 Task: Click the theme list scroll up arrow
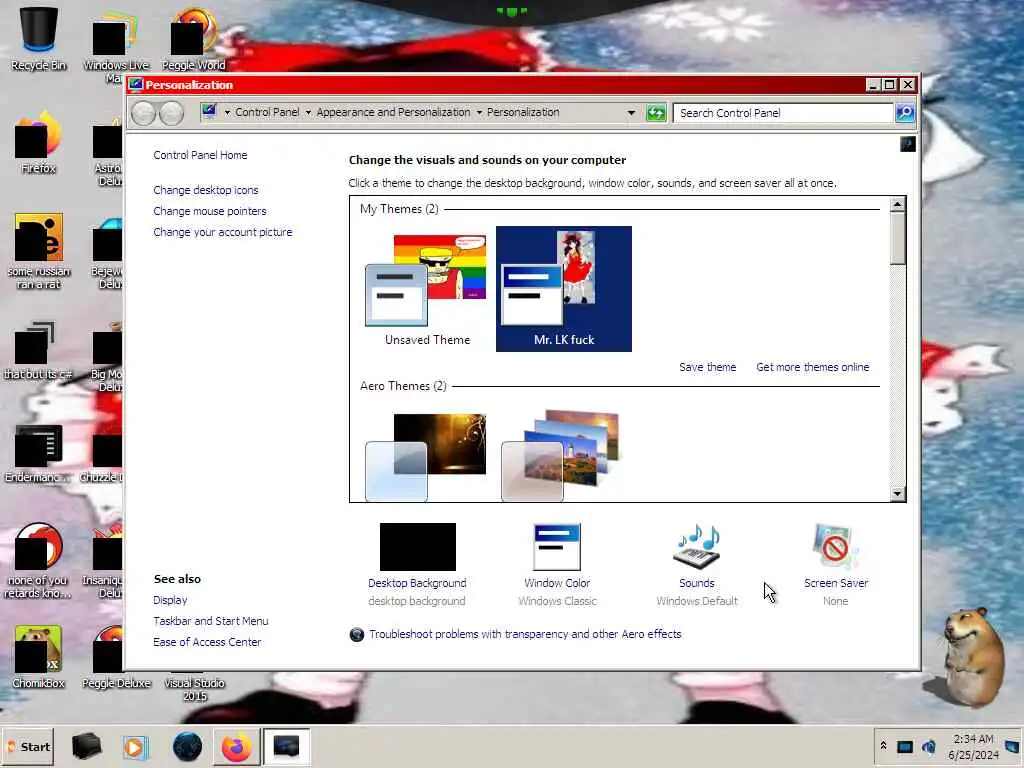pos(897,204)
